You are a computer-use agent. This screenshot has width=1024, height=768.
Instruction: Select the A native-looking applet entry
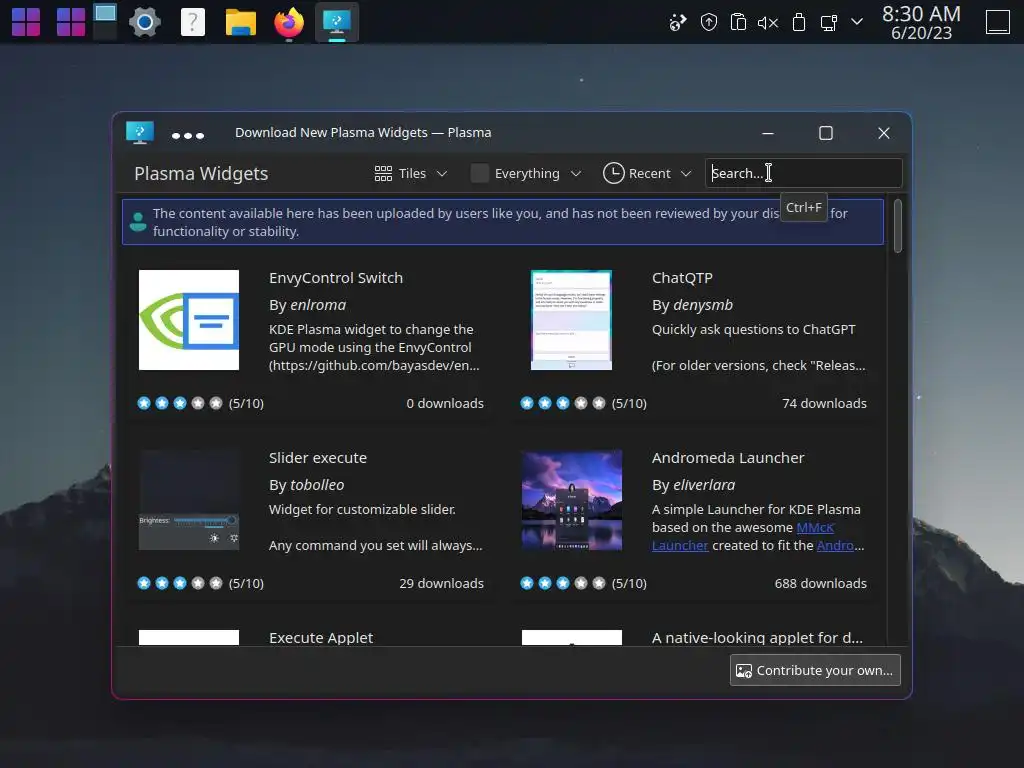click(x=757, y=637)
